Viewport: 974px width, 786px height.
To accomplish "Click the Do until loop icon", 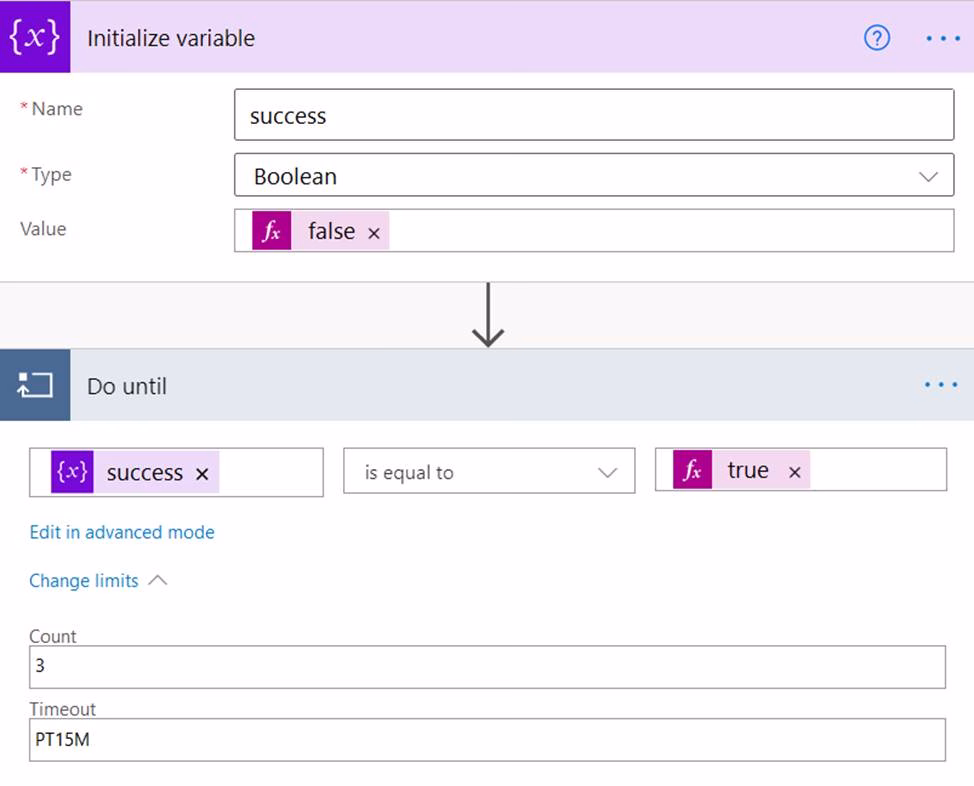I will (35, 385).
